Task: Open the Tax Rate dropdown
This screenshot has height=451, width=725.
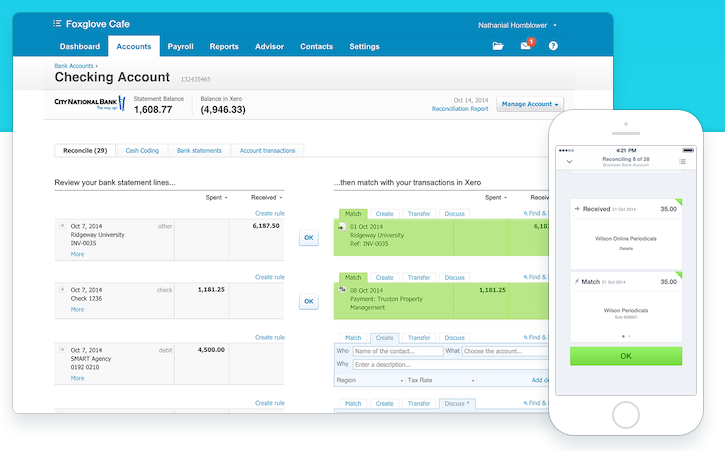Action: (441, 380)
